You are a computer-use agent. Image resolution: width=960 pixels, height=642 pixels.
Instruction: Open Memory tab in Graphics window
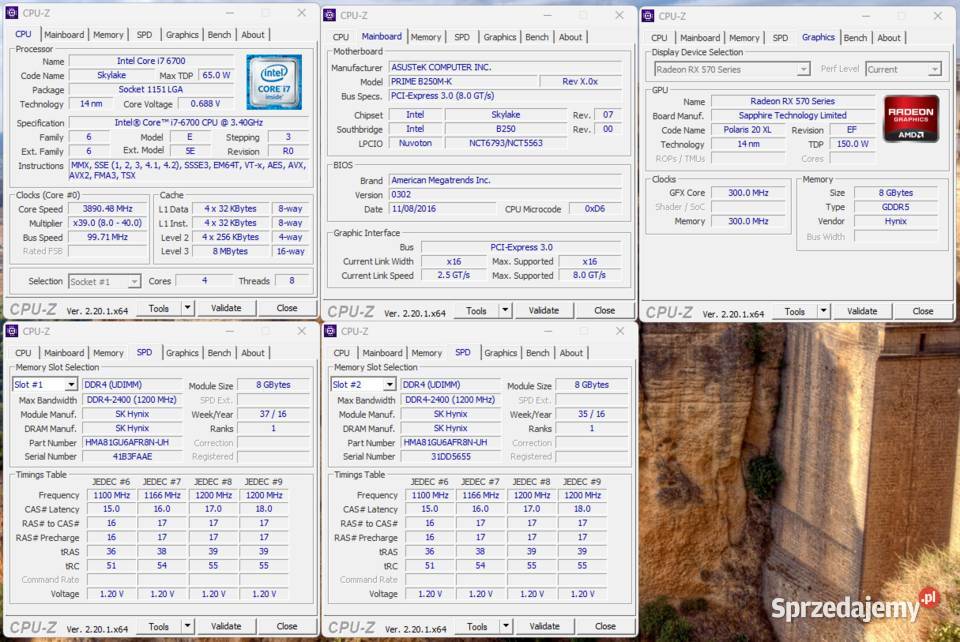744,38
